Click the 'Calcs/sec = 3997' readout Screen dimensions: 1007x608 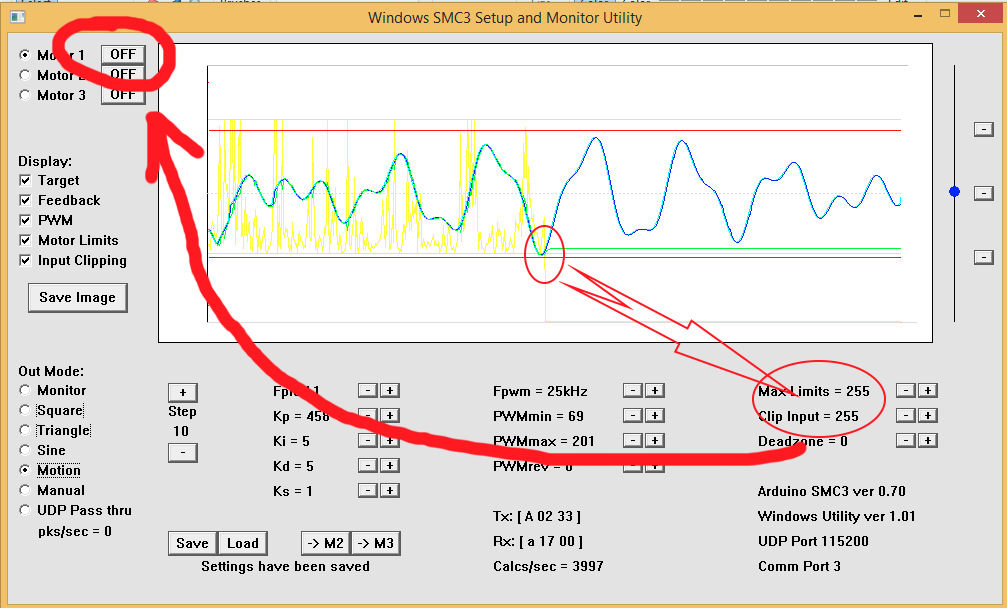coord(548,566)
